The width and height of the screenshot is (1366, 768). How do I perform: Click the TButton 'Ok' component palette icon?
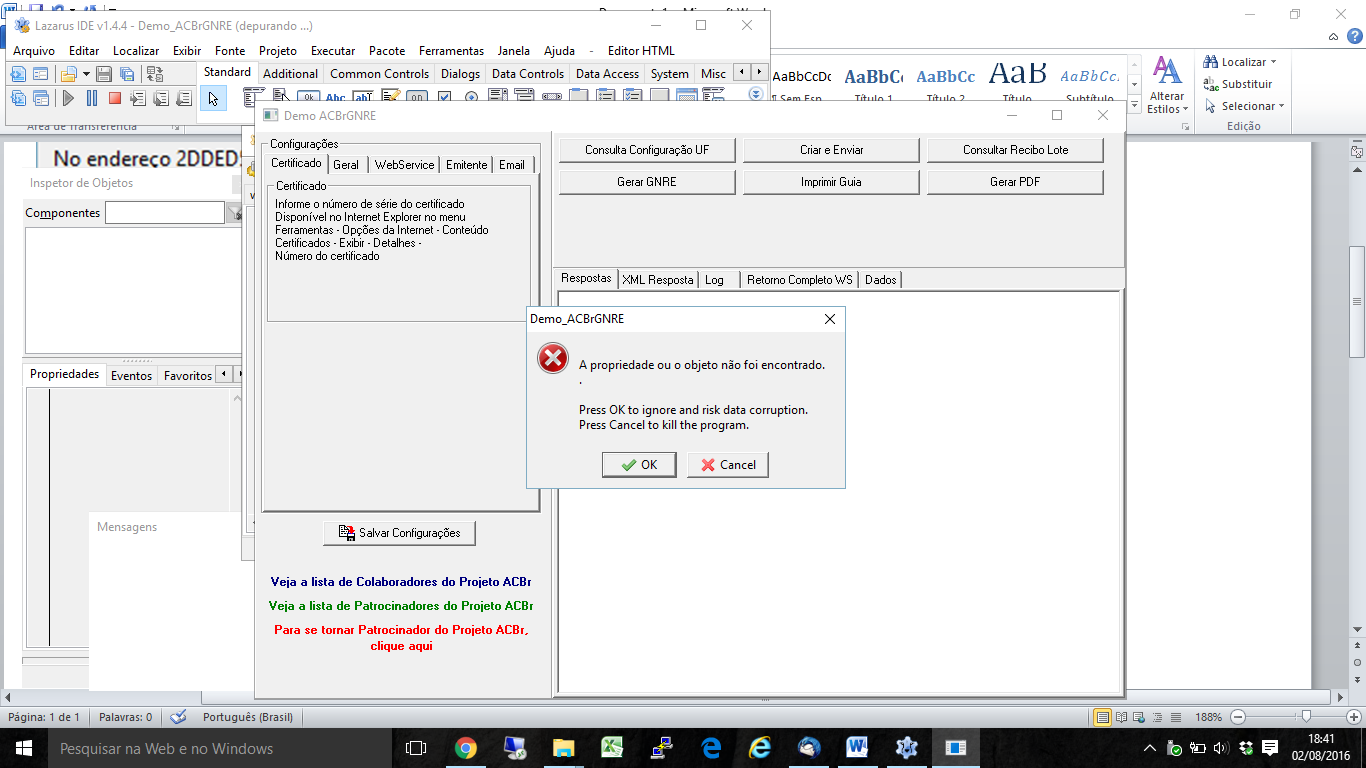pos(309,97)
